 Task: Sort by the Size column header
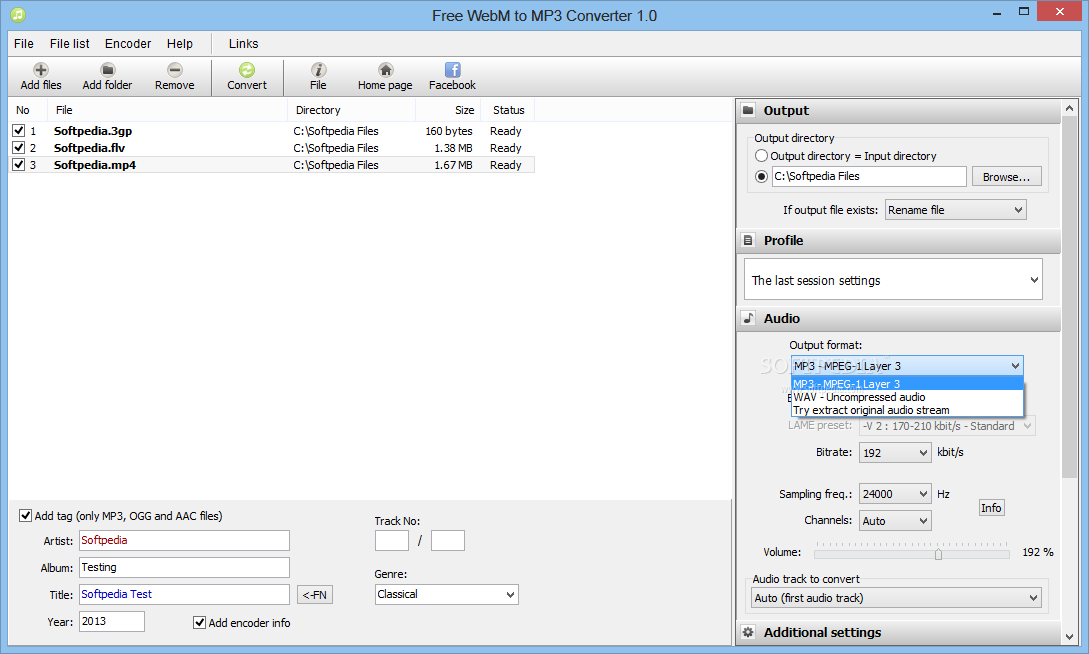tap(448, 110)
